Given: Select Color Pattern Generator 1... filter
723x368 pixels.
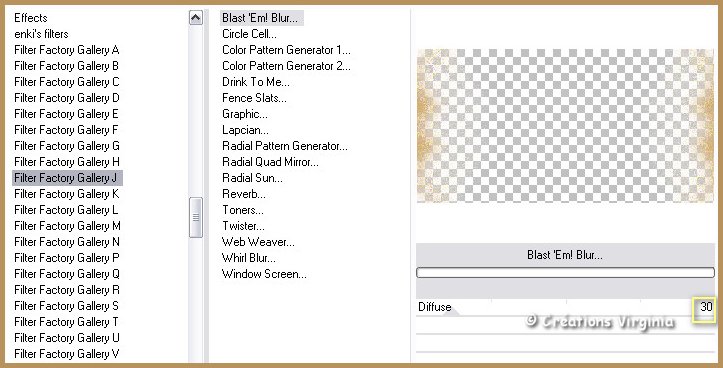Looking at the screenshot, I should pyautogui.click(x=286, y=50).
